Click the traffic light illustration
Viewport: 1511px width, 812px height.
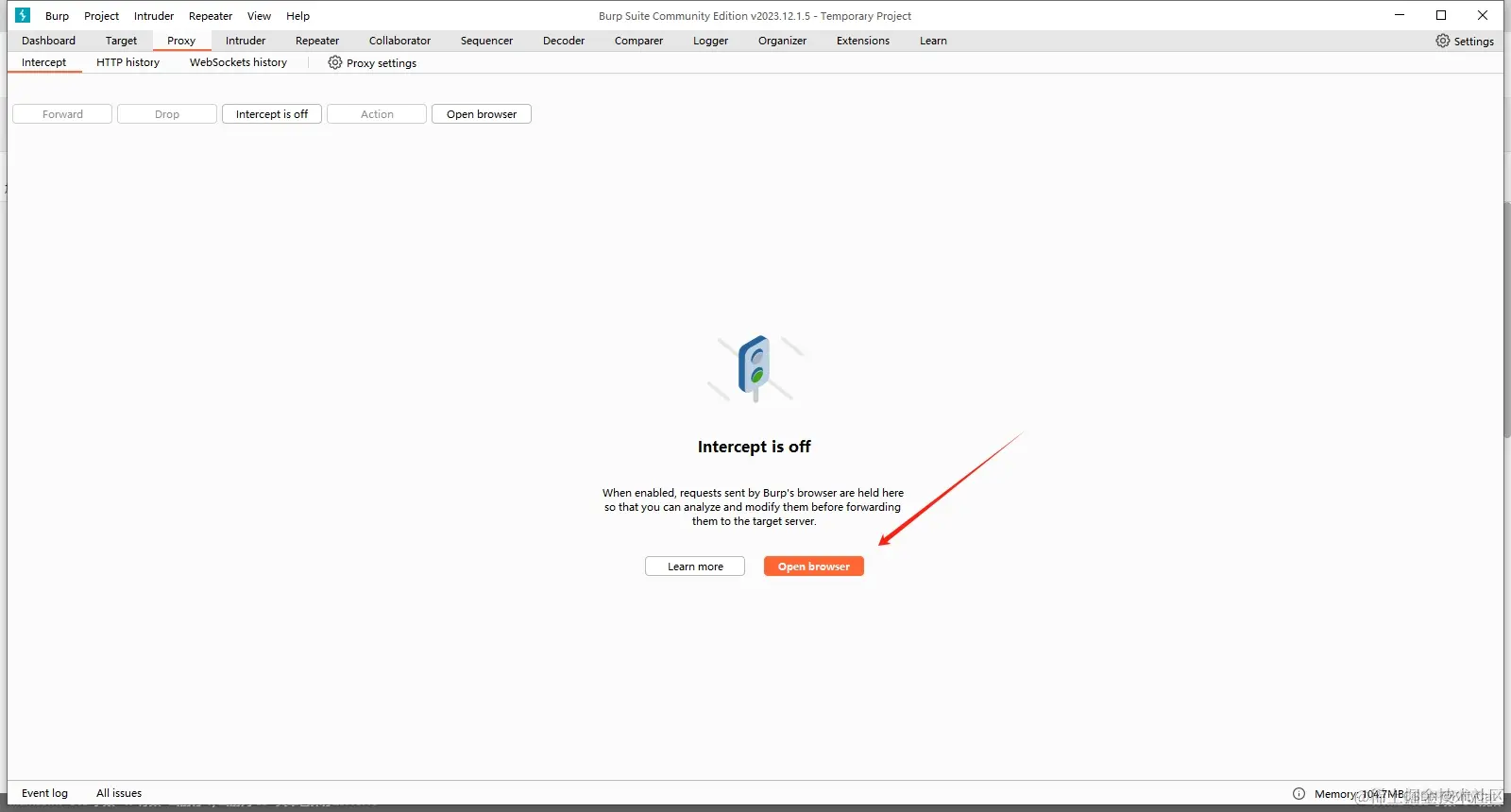(x=755, y=368)
